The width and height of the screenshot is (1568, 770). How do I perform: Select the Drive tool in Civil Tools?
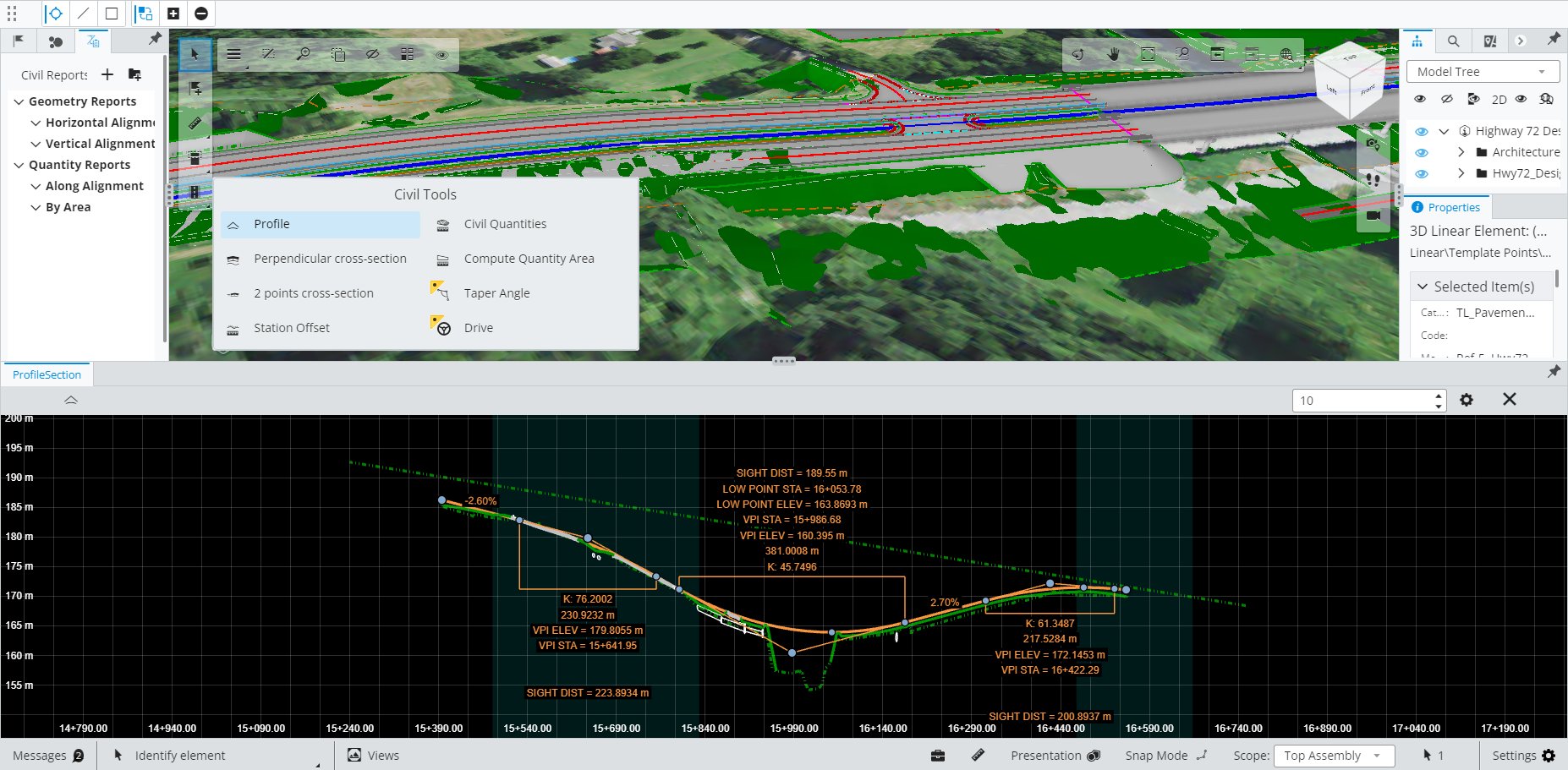coord(478,327)
